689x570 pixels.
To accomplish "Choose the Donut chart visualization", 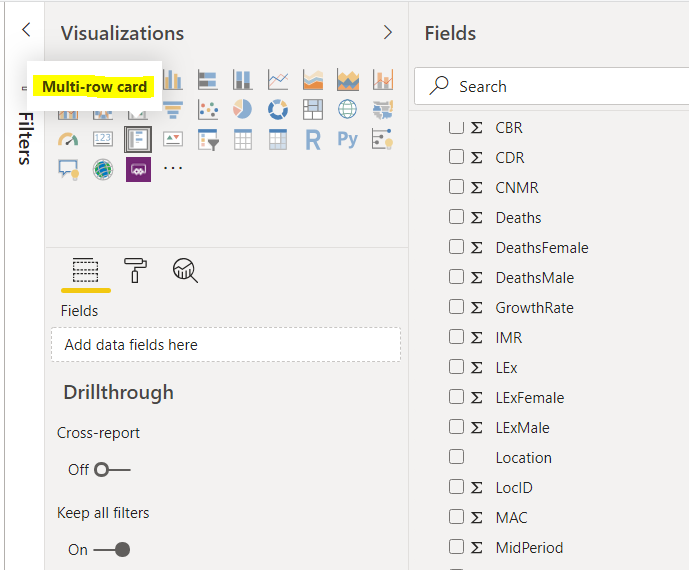I will coord(278,109).
